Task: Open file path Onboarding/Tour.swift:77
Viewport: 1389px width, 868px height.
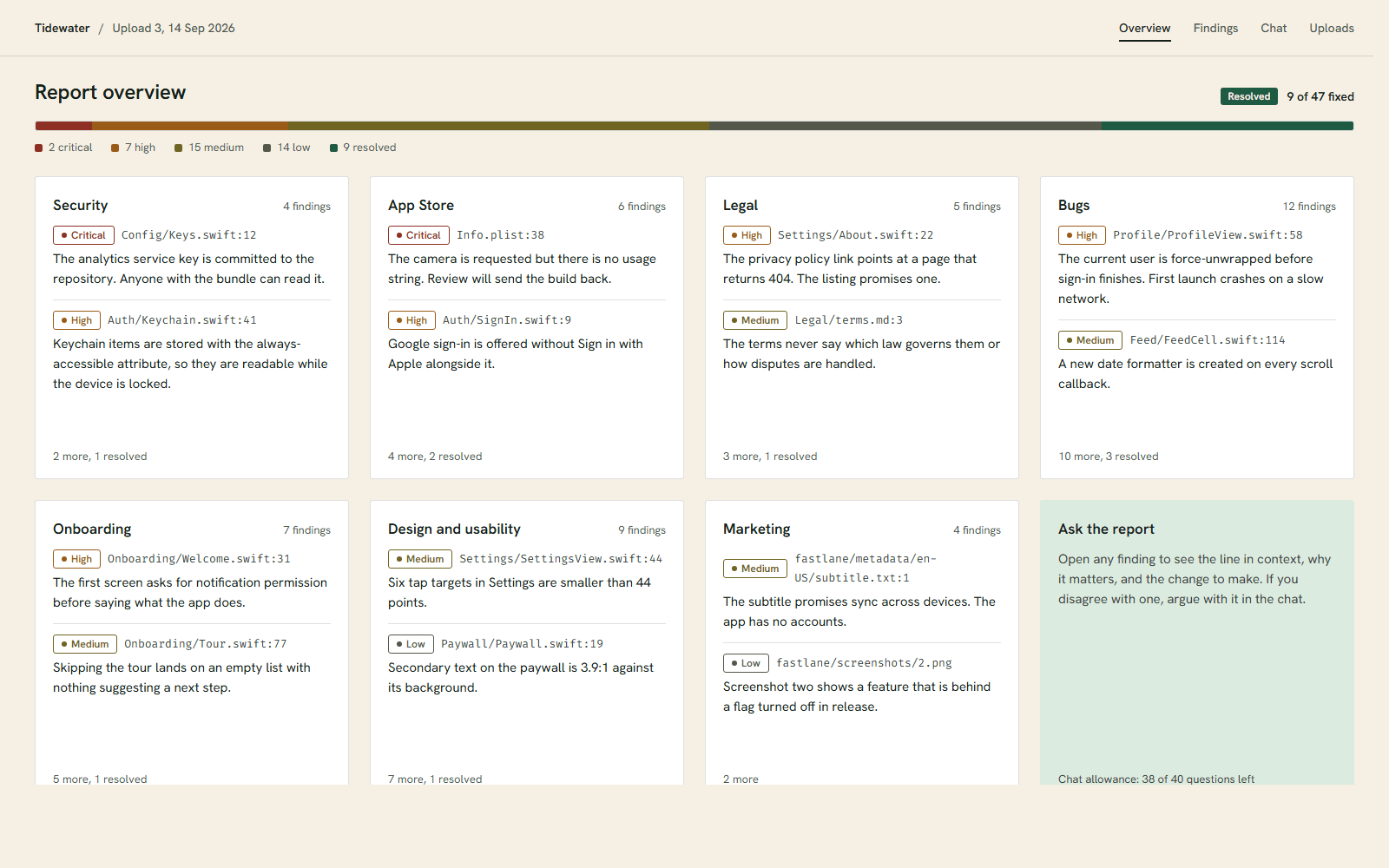Action: 205,644
